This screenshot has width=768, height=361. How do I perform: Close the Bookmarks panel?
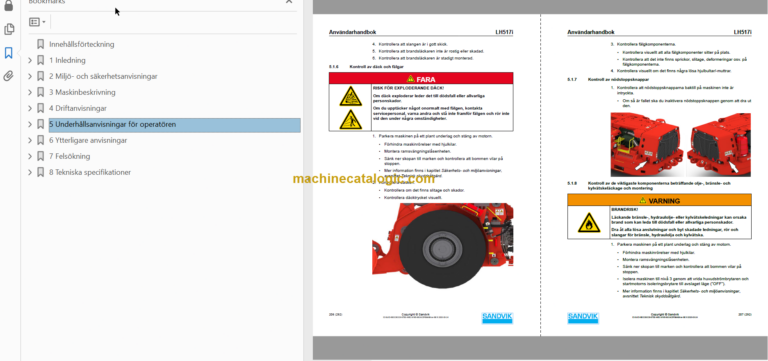[289, 2]
